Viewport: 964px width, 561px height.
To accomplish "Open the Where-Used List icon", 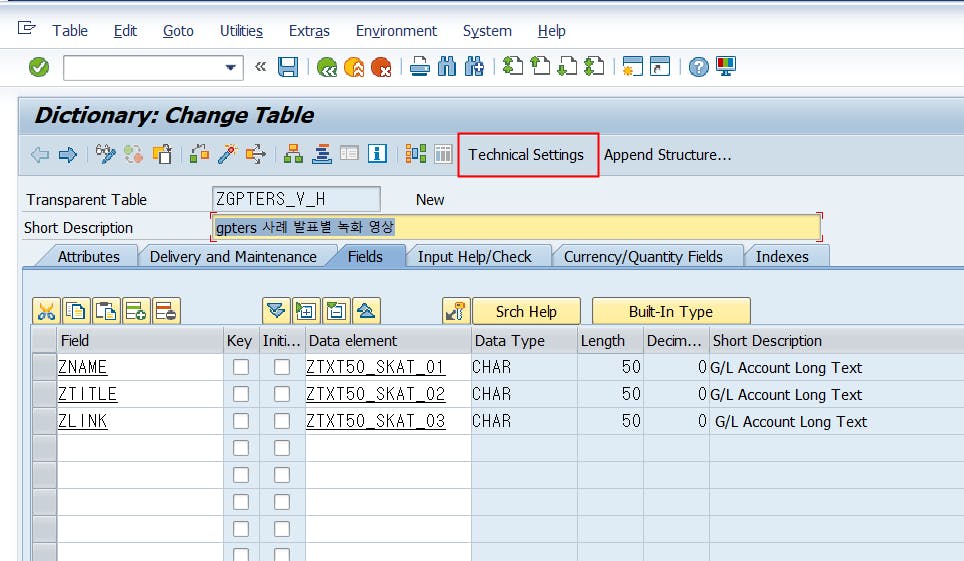I will pyautogui.click(x=256, y=154).
